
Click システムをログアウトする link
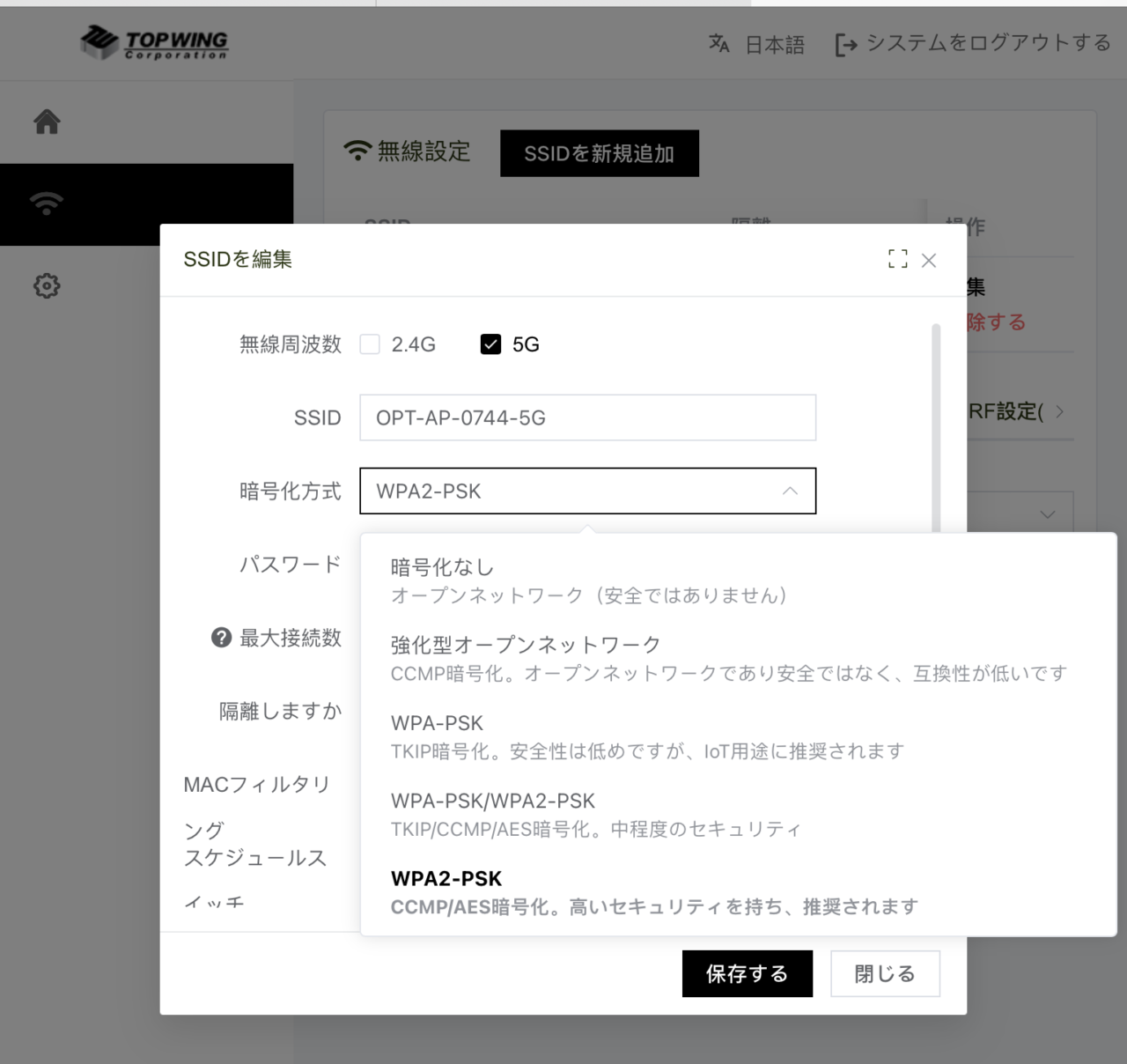click(x=988, y=43)
